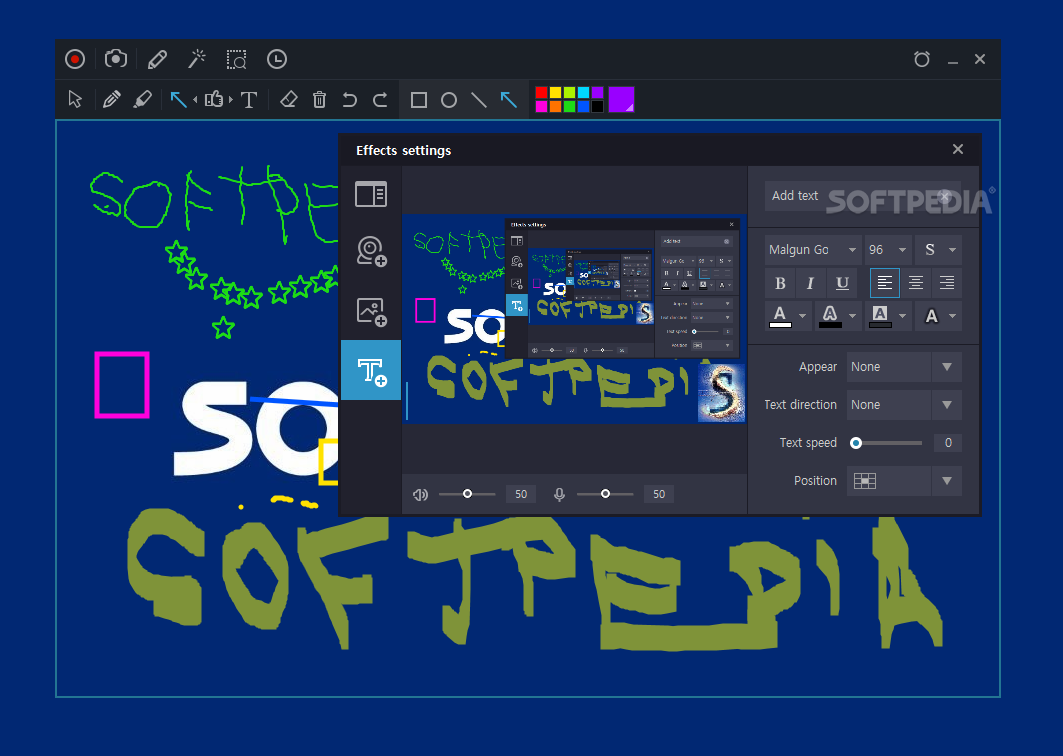1063x756 pixels.
Task: Choose the highlighter marker tool
Action: point(142,100)
